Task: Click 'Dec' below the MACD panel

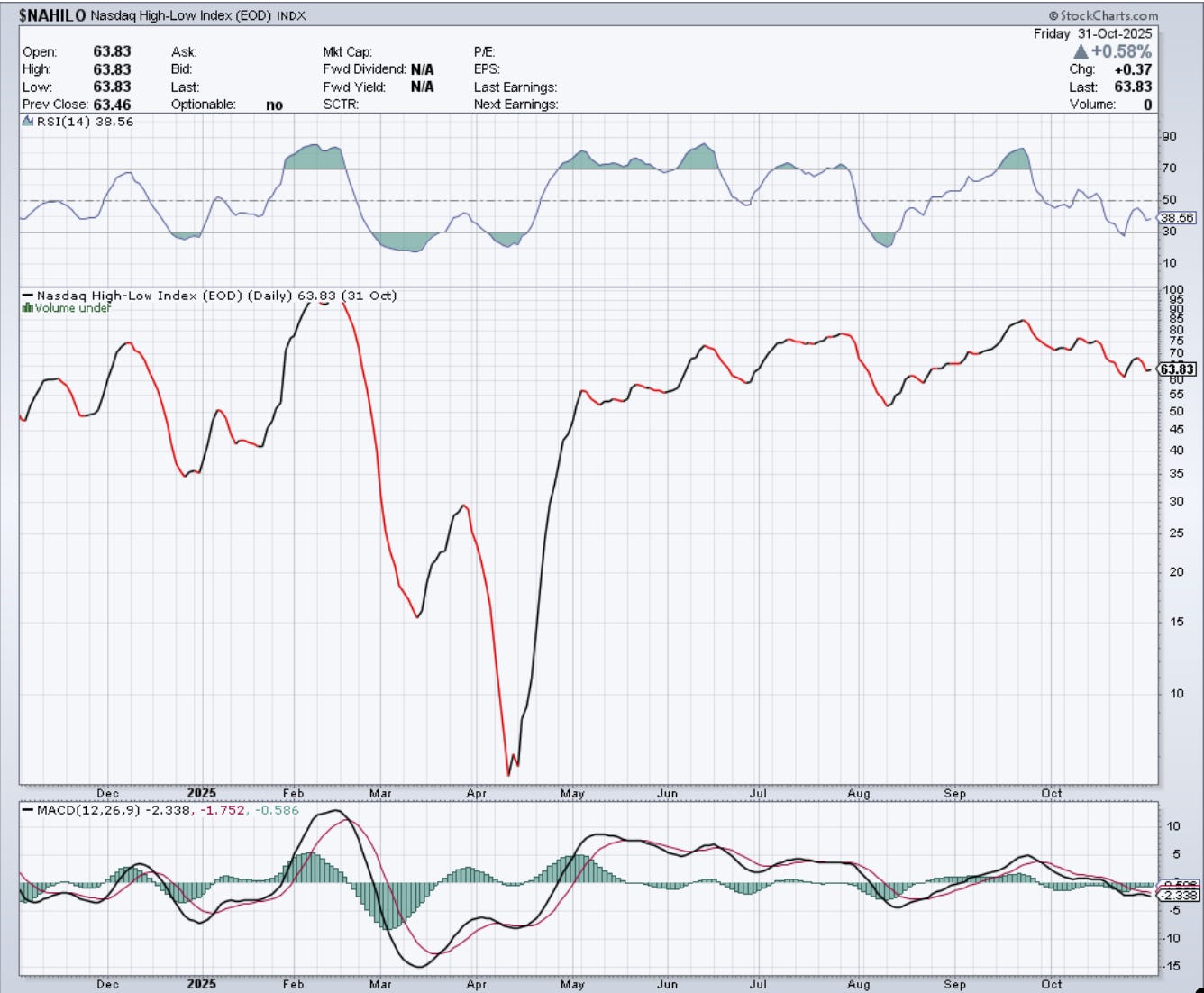Action: pyautogui.click(x=107, y=984)
